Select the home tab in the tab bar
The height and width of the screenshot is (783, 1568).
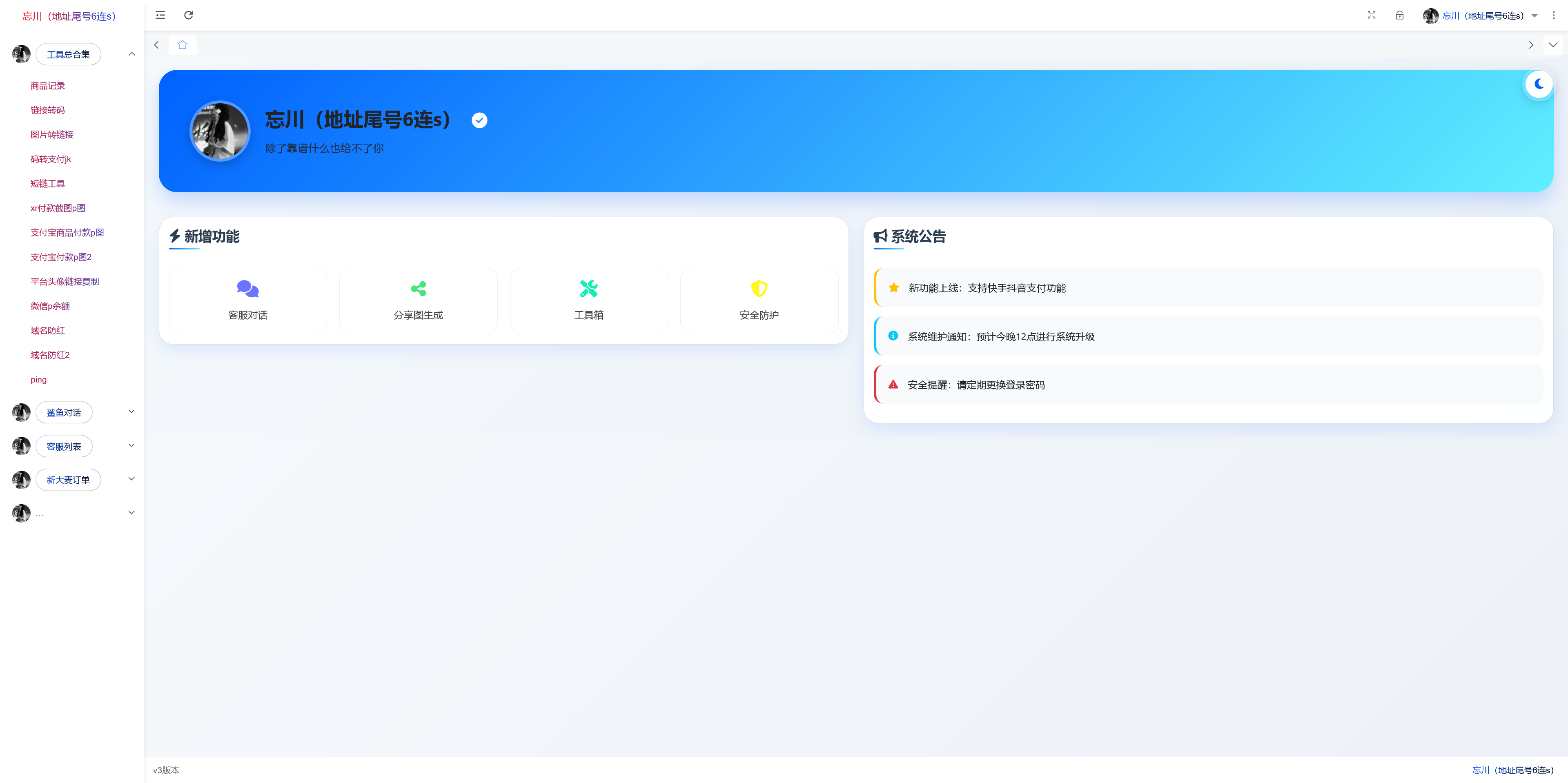point(183,45)
